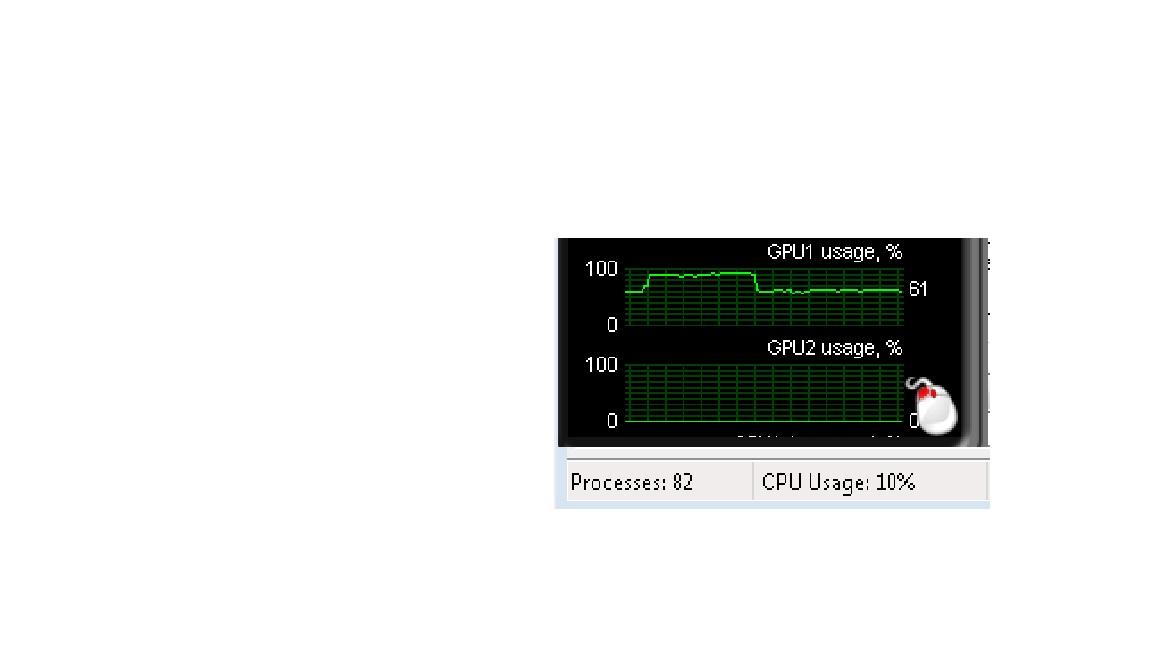Click the GPU1 usage graph
Screen dimensions: 1152x648
(763, 297)
